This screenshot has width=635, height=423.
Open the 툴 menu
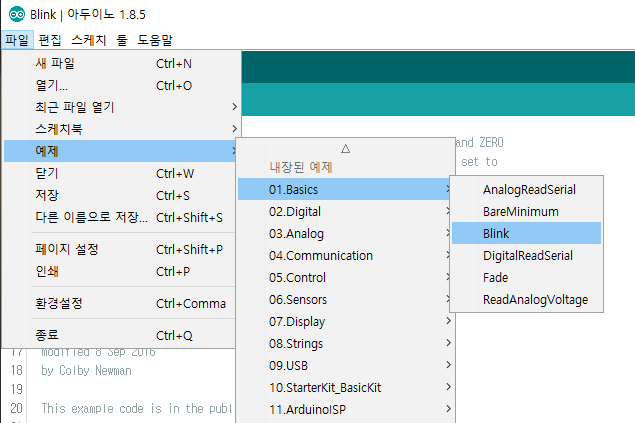(122, 40)
